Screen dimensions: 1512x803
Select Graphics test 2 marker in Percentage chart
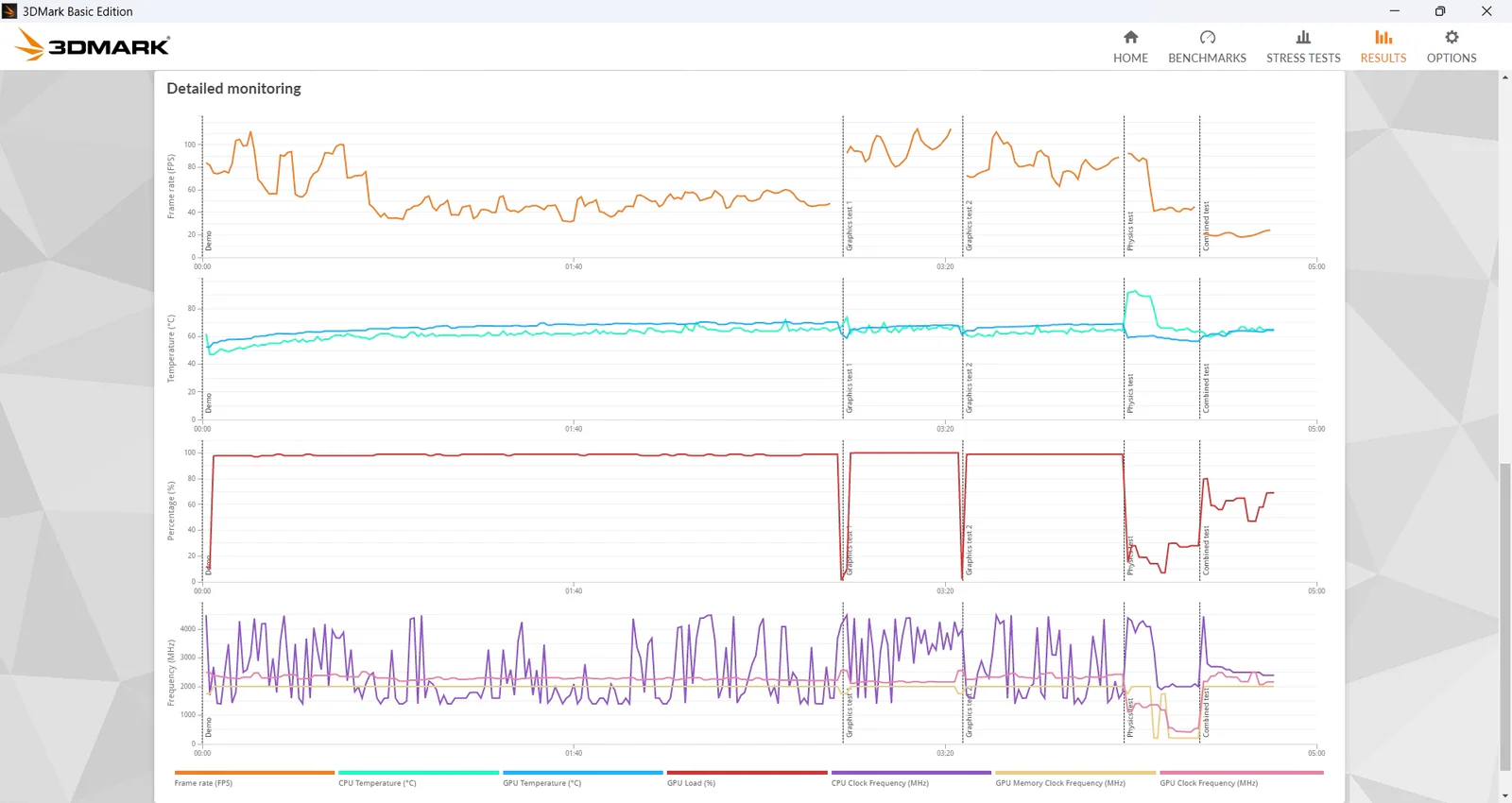pyautogui.click(x=969, y=550)
